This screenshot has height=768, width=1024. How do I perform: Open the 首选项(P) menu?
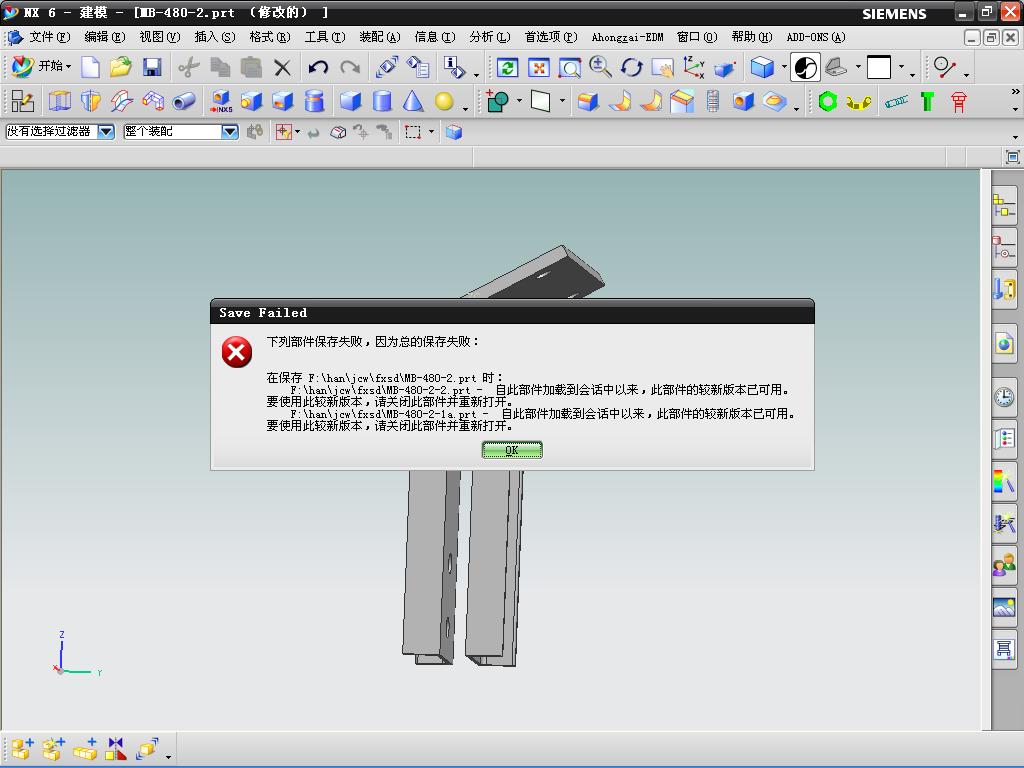click(x=551, y=37)
